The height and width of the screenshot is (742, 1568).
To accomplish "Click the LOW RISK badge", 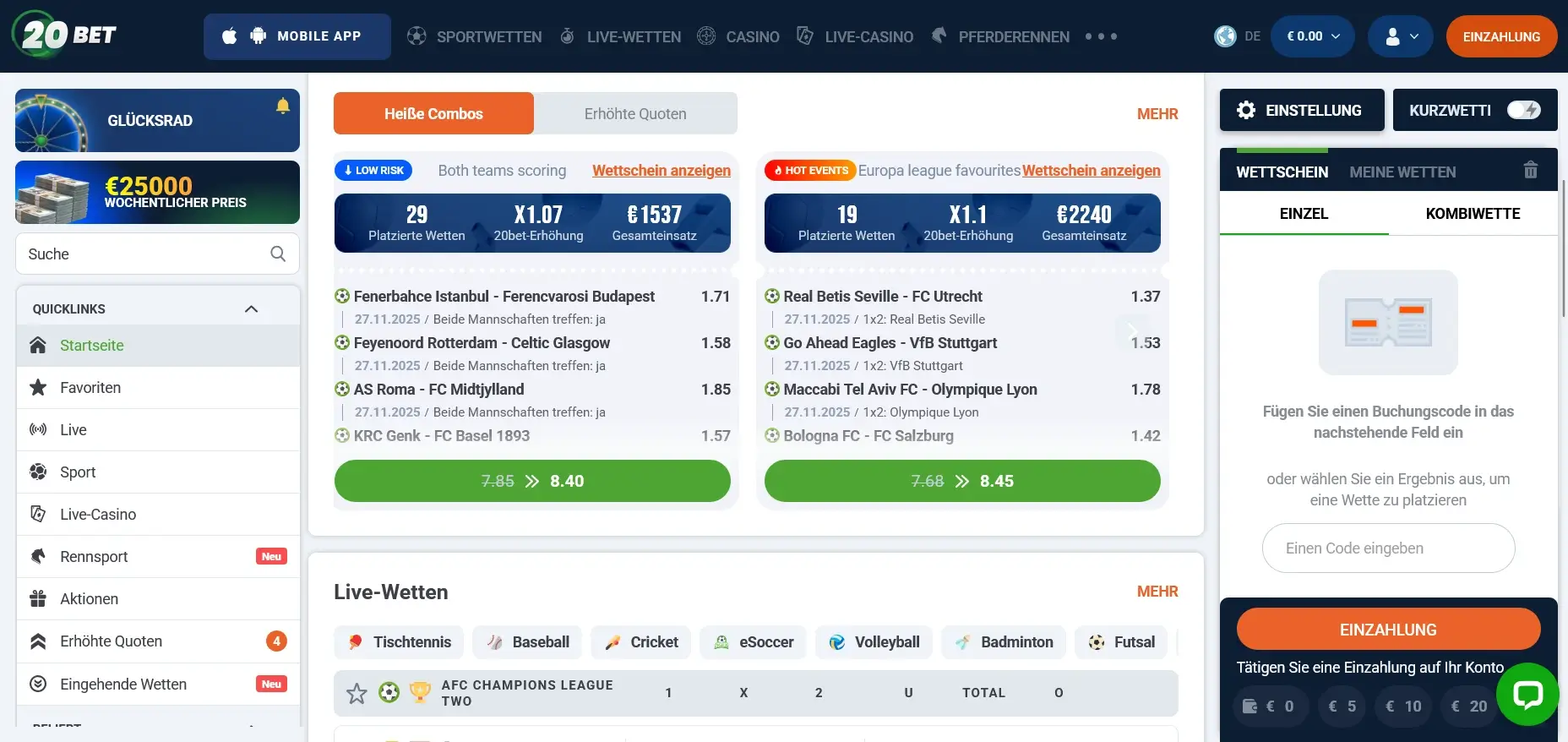I will (x=373, y=170).
